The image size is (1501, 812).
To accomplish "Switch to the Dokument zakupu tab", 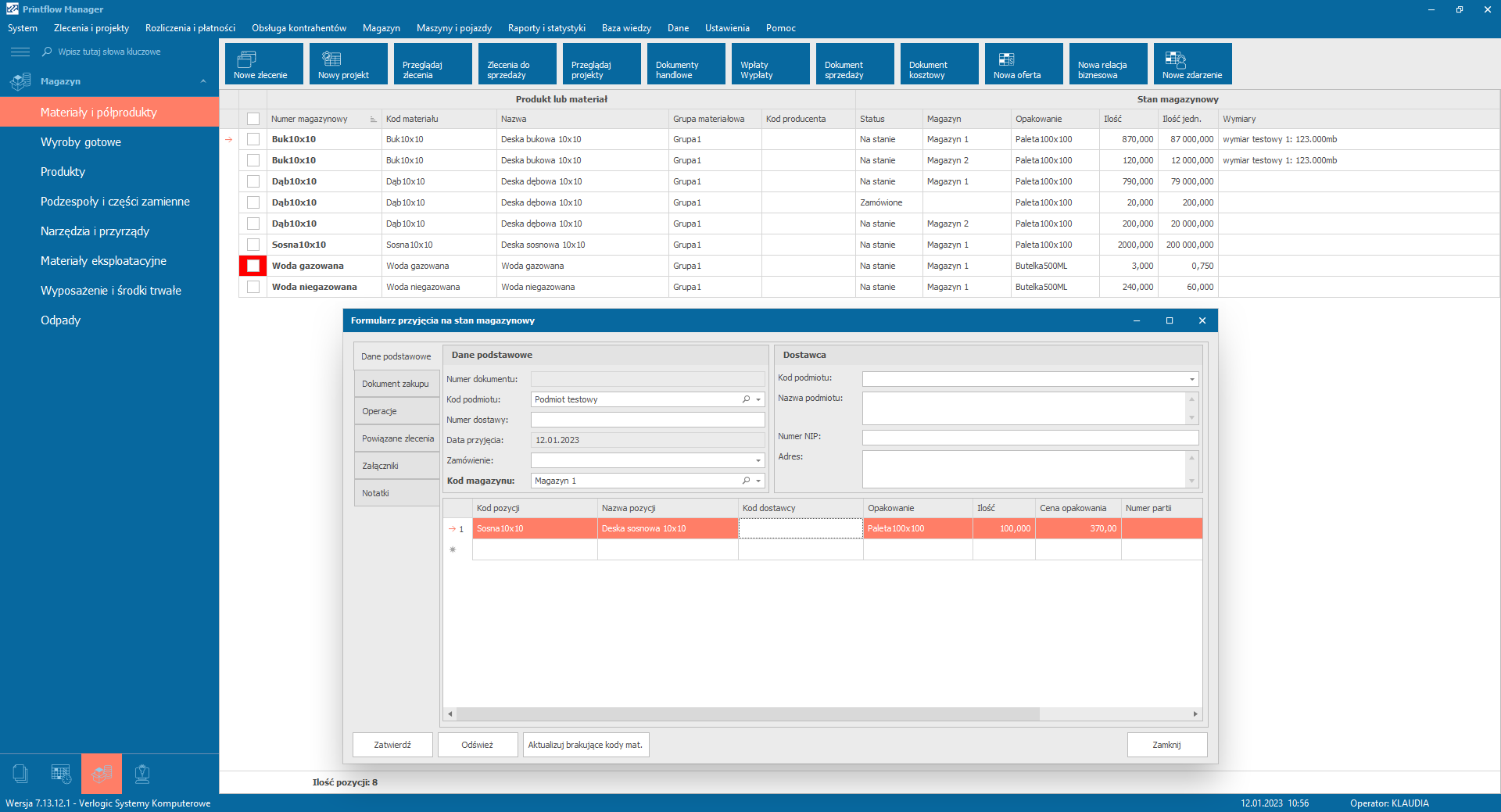I will point(396,384).
